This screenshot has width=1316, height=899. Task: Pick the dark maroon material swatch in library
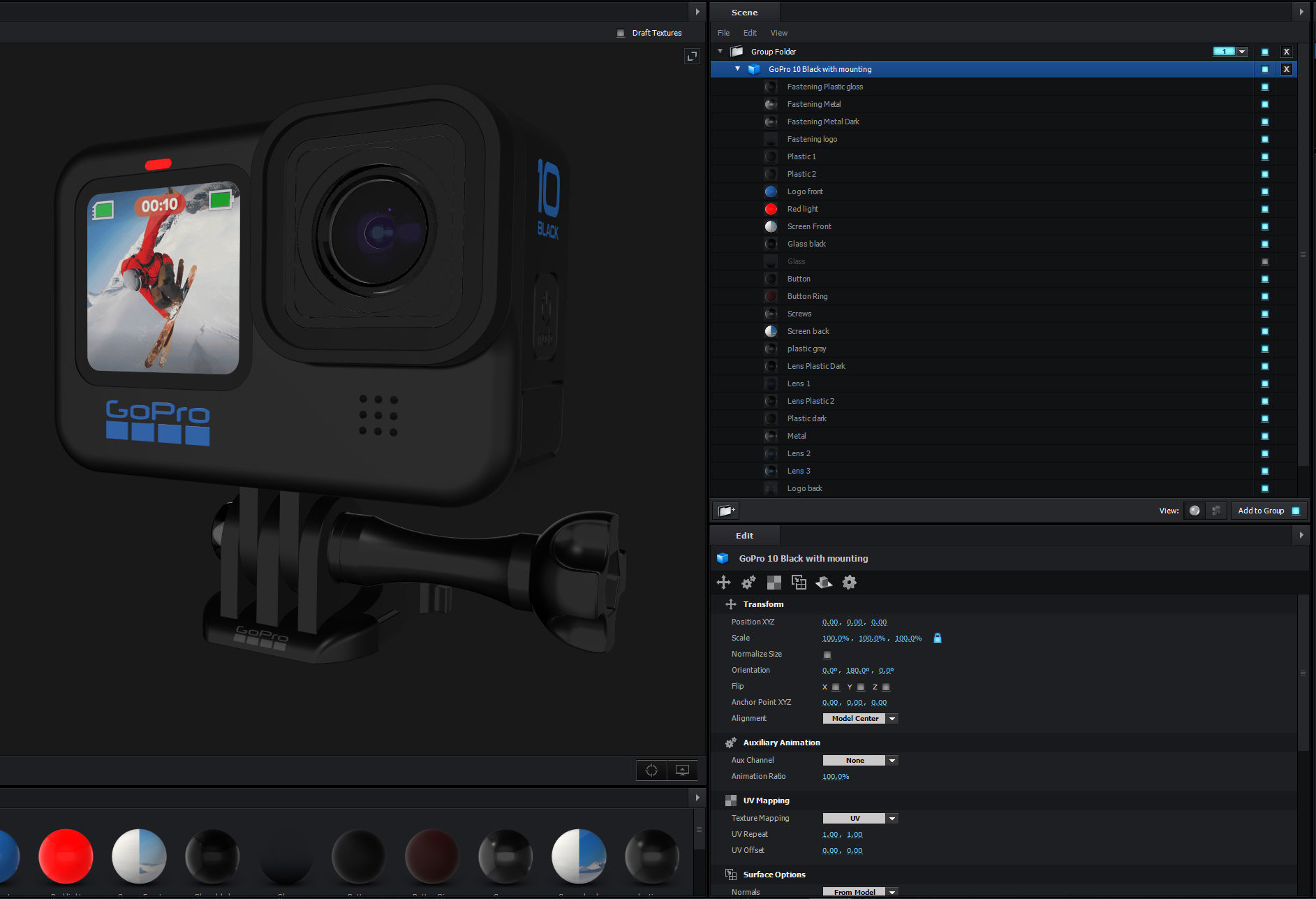coord(432,856)
